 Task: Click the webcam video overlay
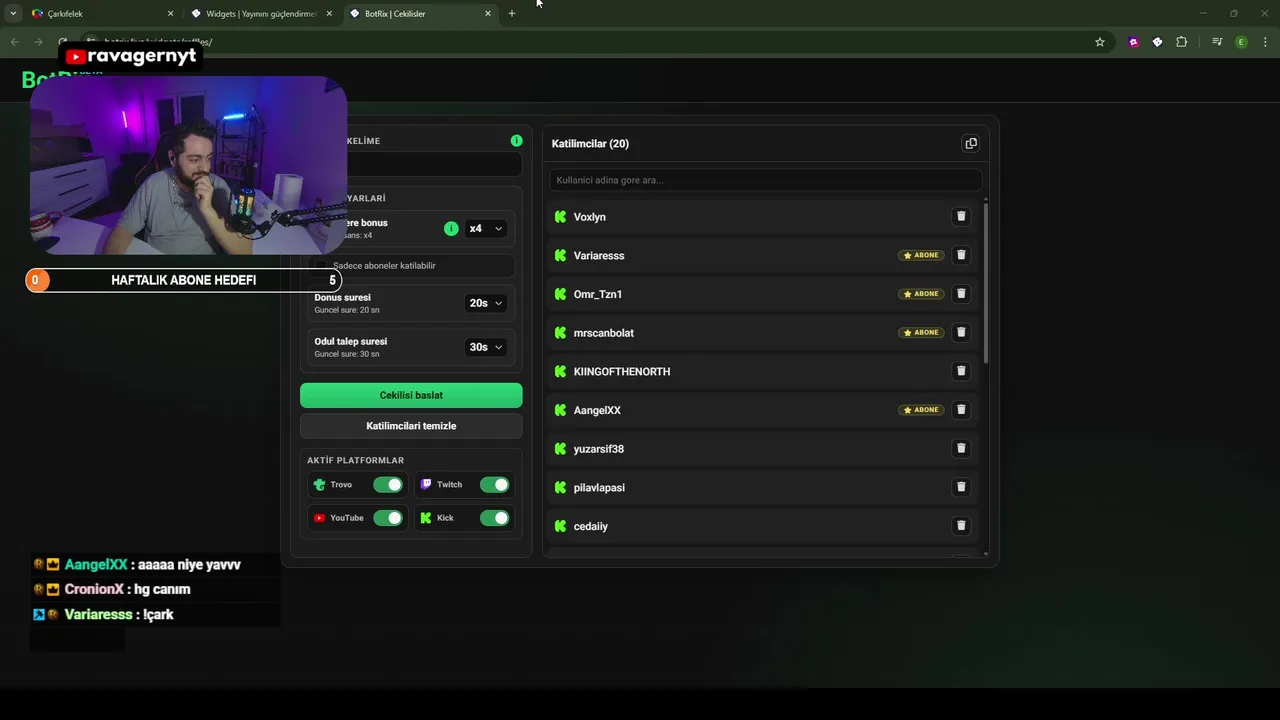(x=188, y=165)
